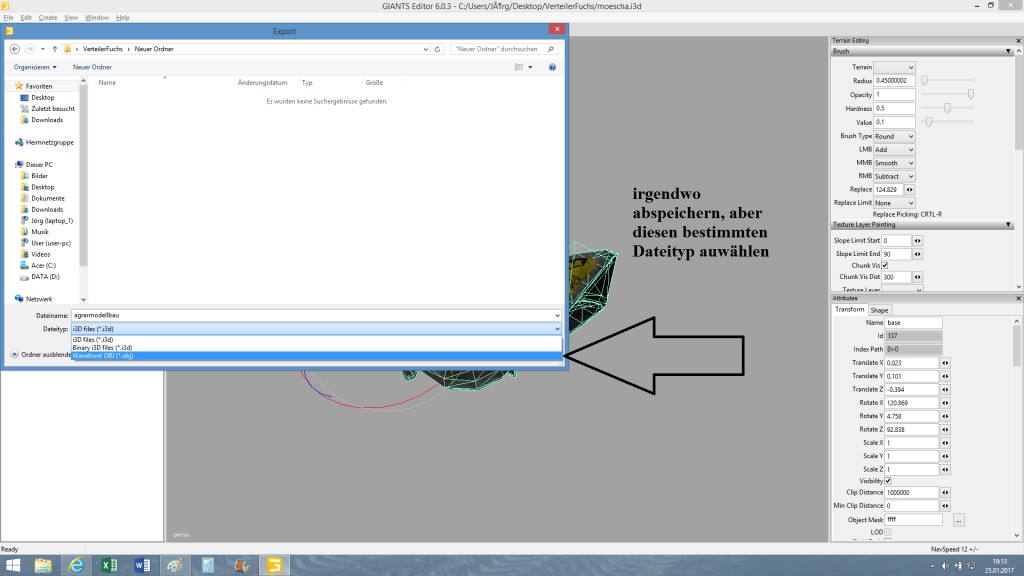Open the Videos folder
The image size is (1024, 576).
(40, 254)
